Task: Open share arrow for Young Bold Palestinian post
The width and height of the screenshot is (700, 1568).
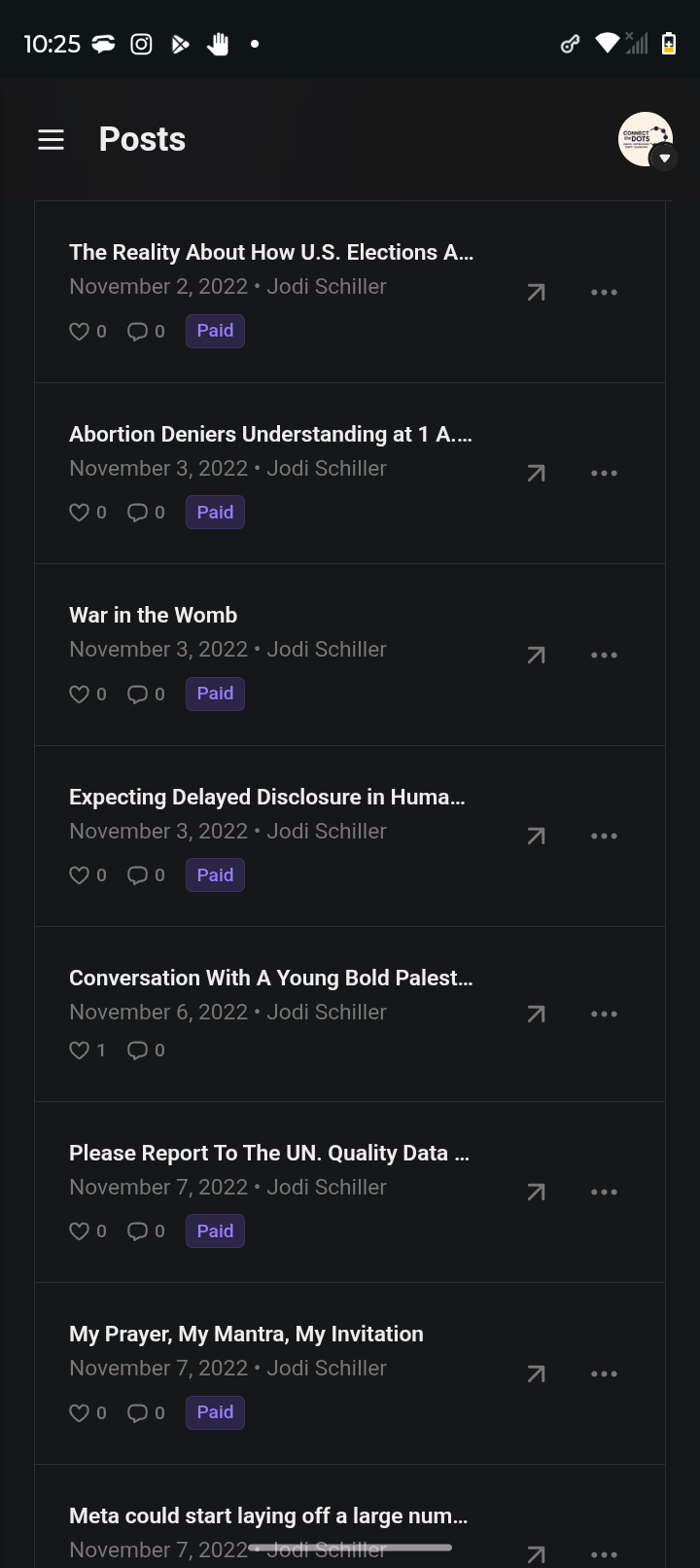Action: pyautogui.click(x=536, y=1014)
